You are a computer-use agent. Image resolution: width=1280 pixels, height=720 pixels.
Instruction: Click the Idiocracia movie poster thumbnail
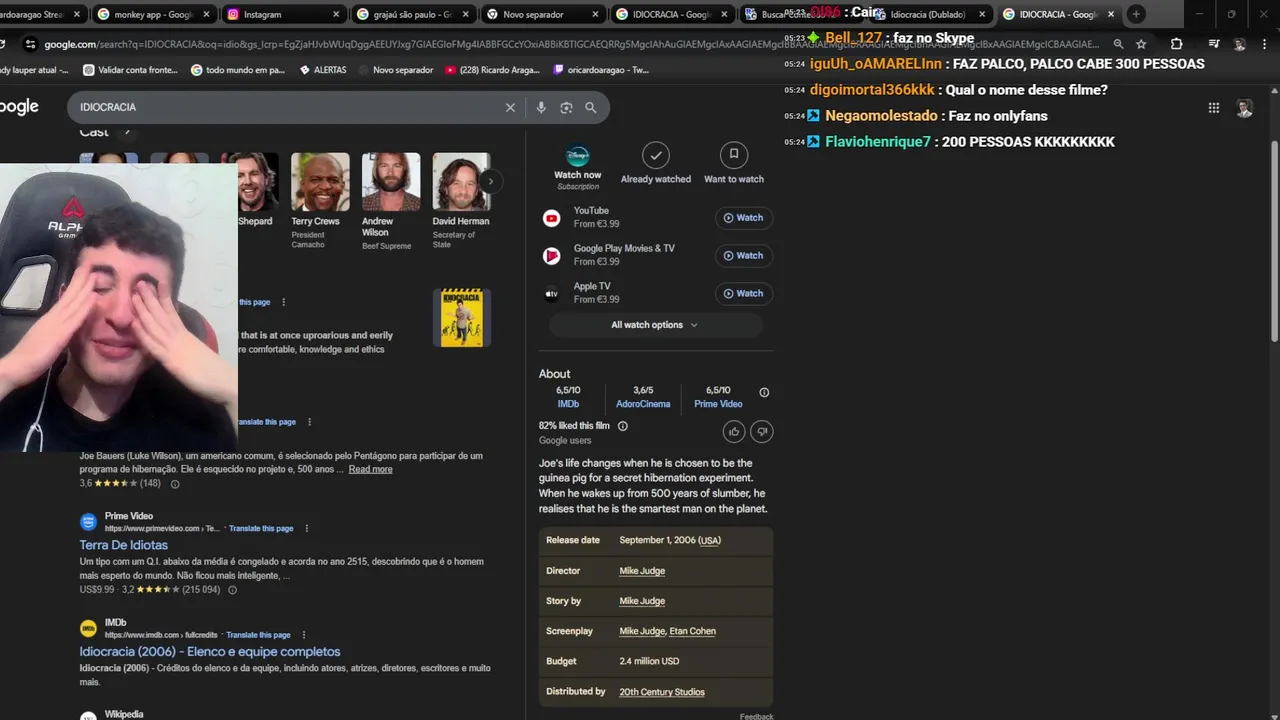[462, 318]
